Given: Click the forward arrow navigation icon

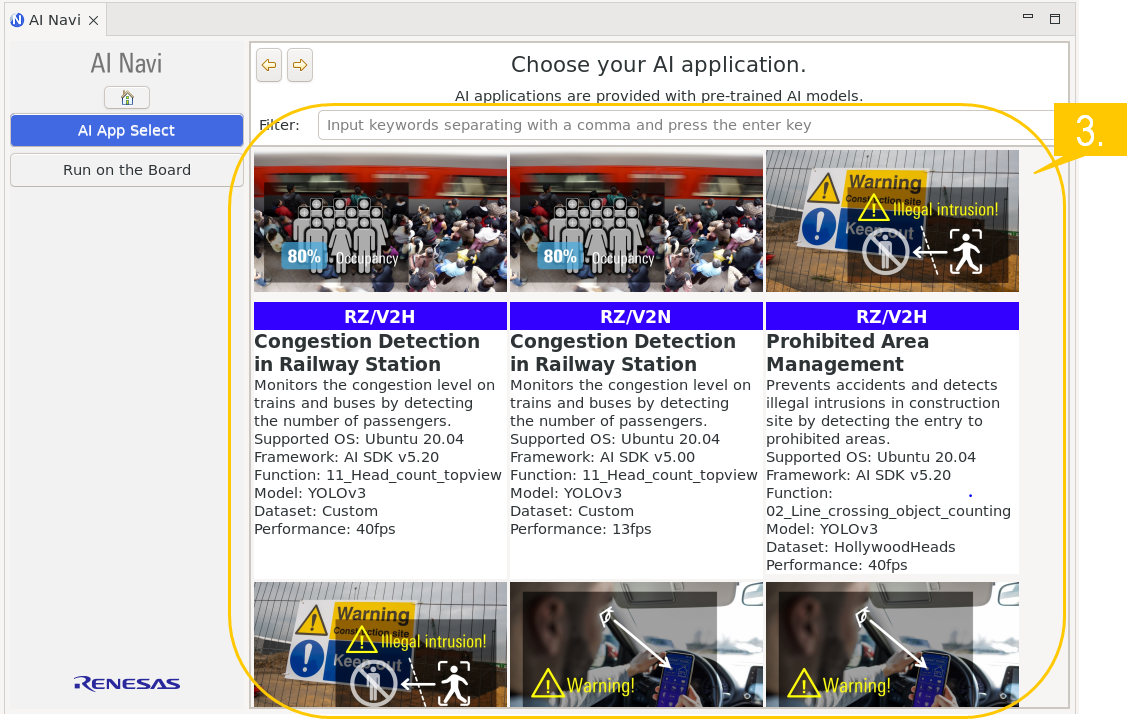Looking at the screenshot, I should click(x=300, y=66).
